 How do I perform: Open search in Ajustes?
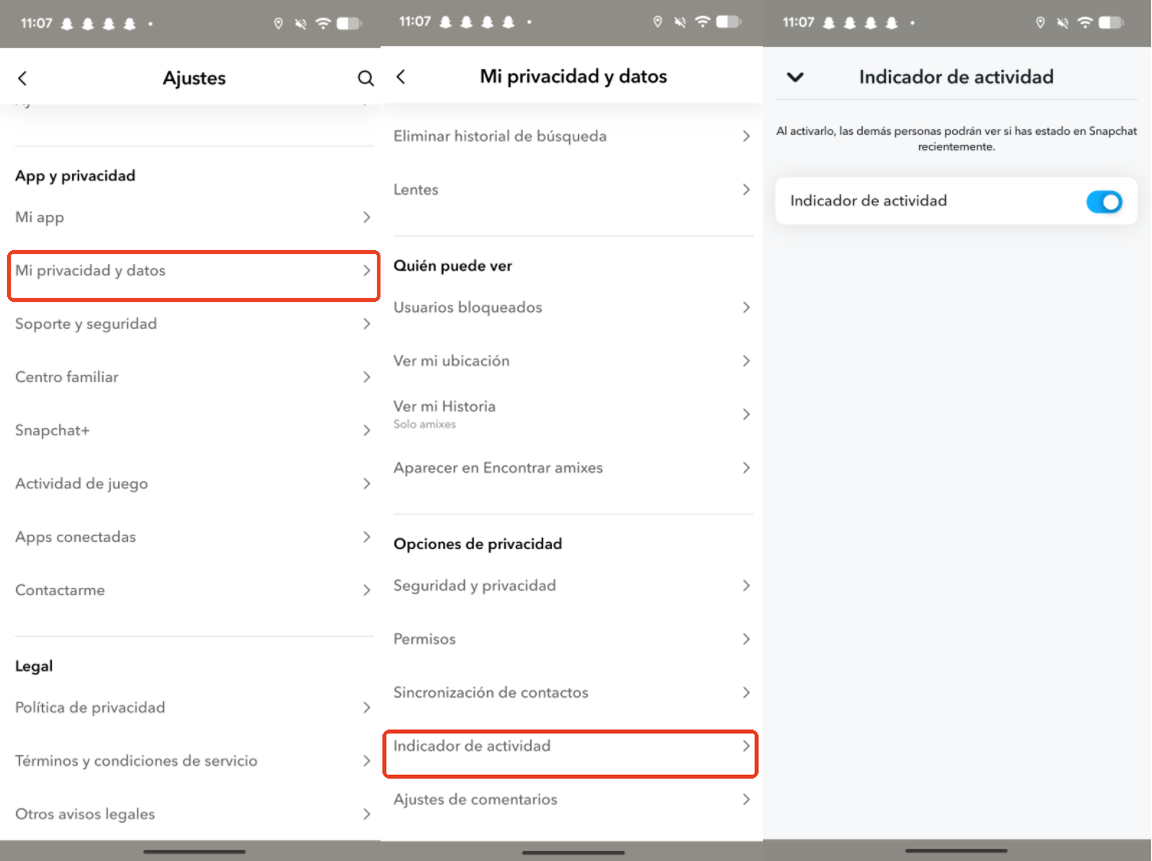(365, 78)
